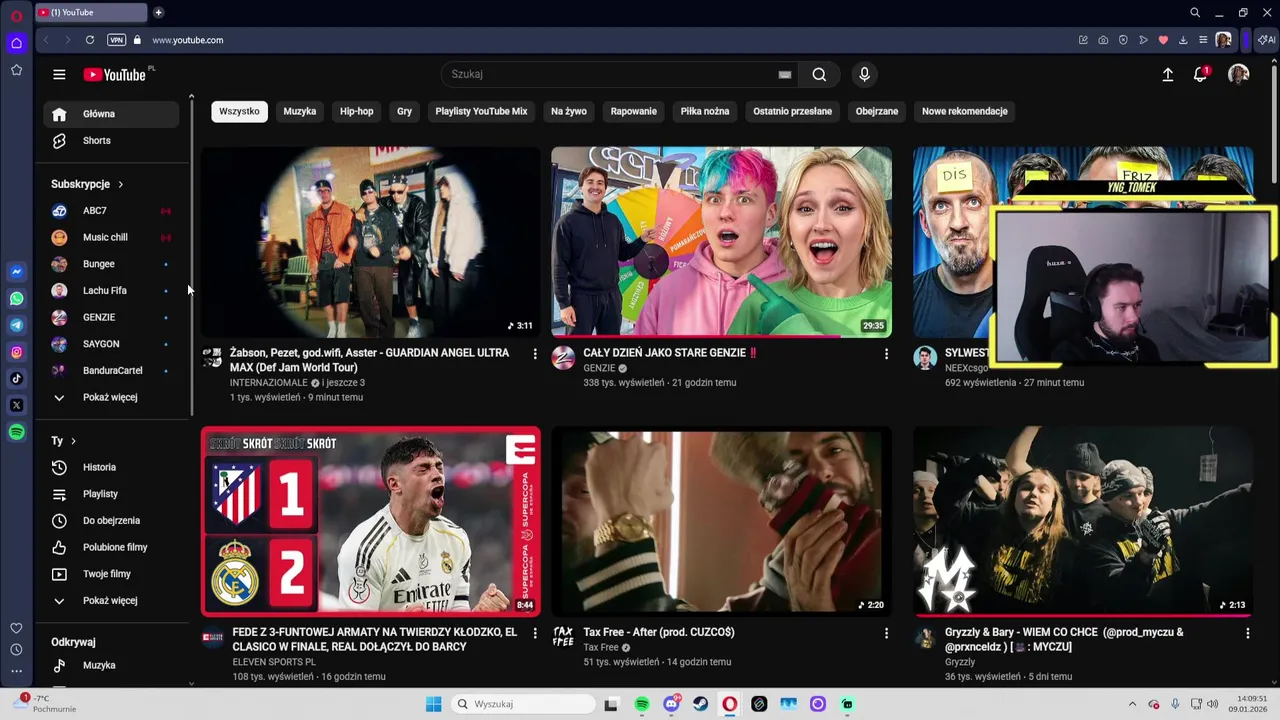Open Opera ad blocker shield icon
The image size is (1280, 720).
coord(1123,40)
